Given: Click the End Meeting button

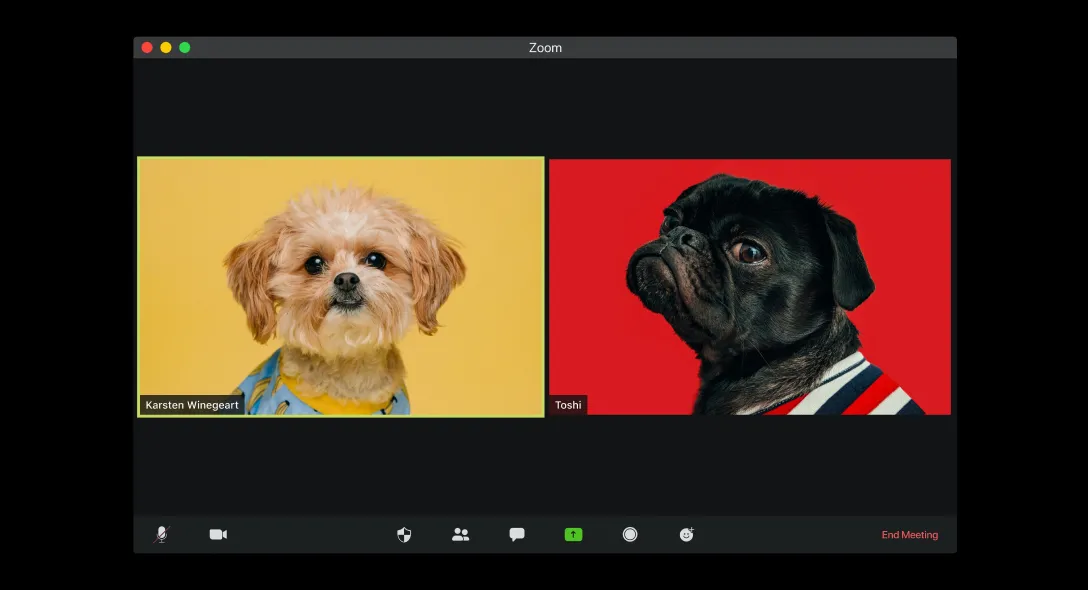Looking at the screenshot, I should pyautogui.click(x=909, y=535).
